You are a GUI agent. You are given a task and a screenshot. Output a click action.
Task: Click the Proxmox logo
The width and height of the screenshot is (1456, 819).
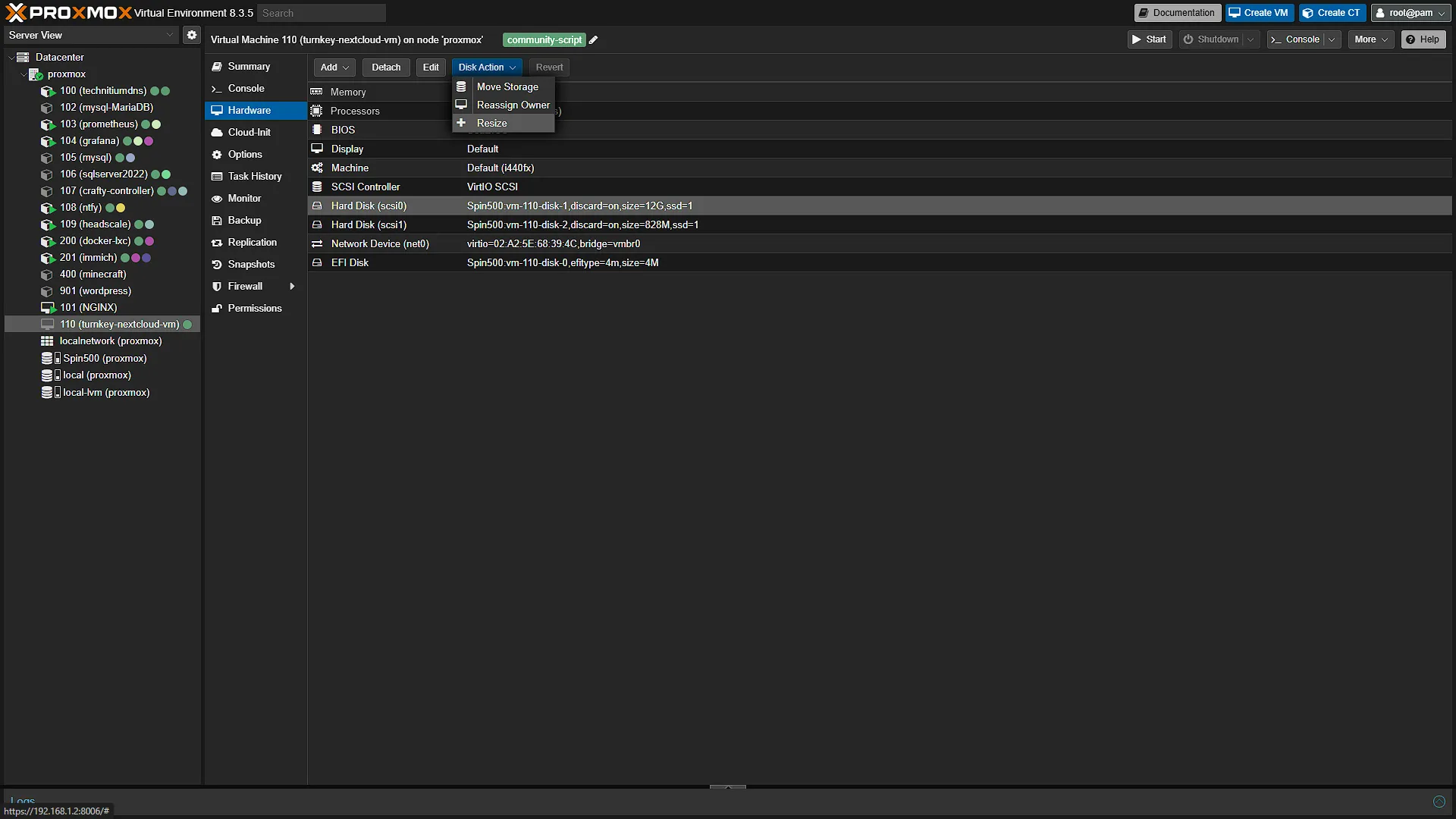point(68,12)
